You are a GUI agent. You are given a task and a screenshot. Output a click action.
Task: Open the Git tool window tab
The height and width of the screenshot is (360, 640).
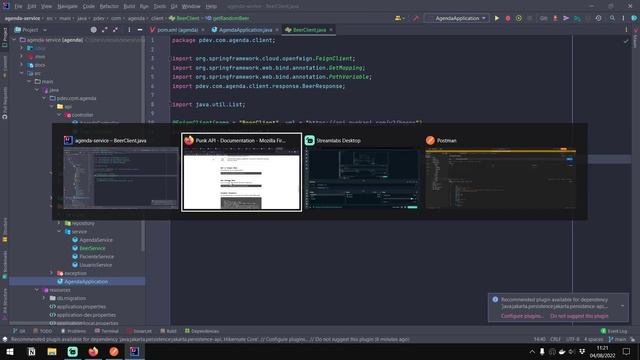(19, 331)
